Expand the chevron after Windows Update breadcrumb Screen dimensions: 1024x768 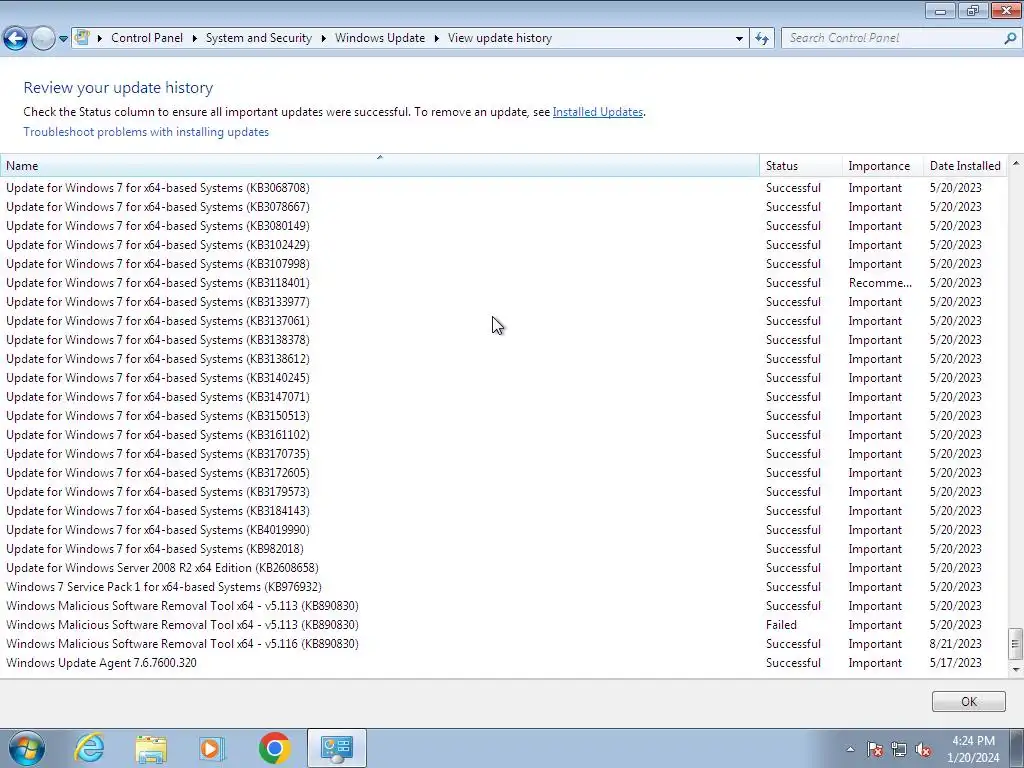[437, 38]
